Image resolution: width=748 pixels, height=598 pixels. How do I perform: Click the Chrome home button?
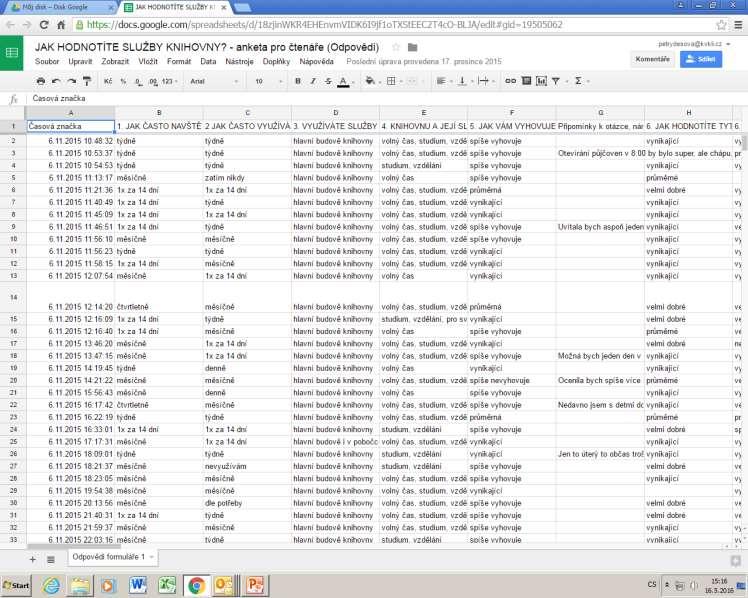[x=61, y=25]
